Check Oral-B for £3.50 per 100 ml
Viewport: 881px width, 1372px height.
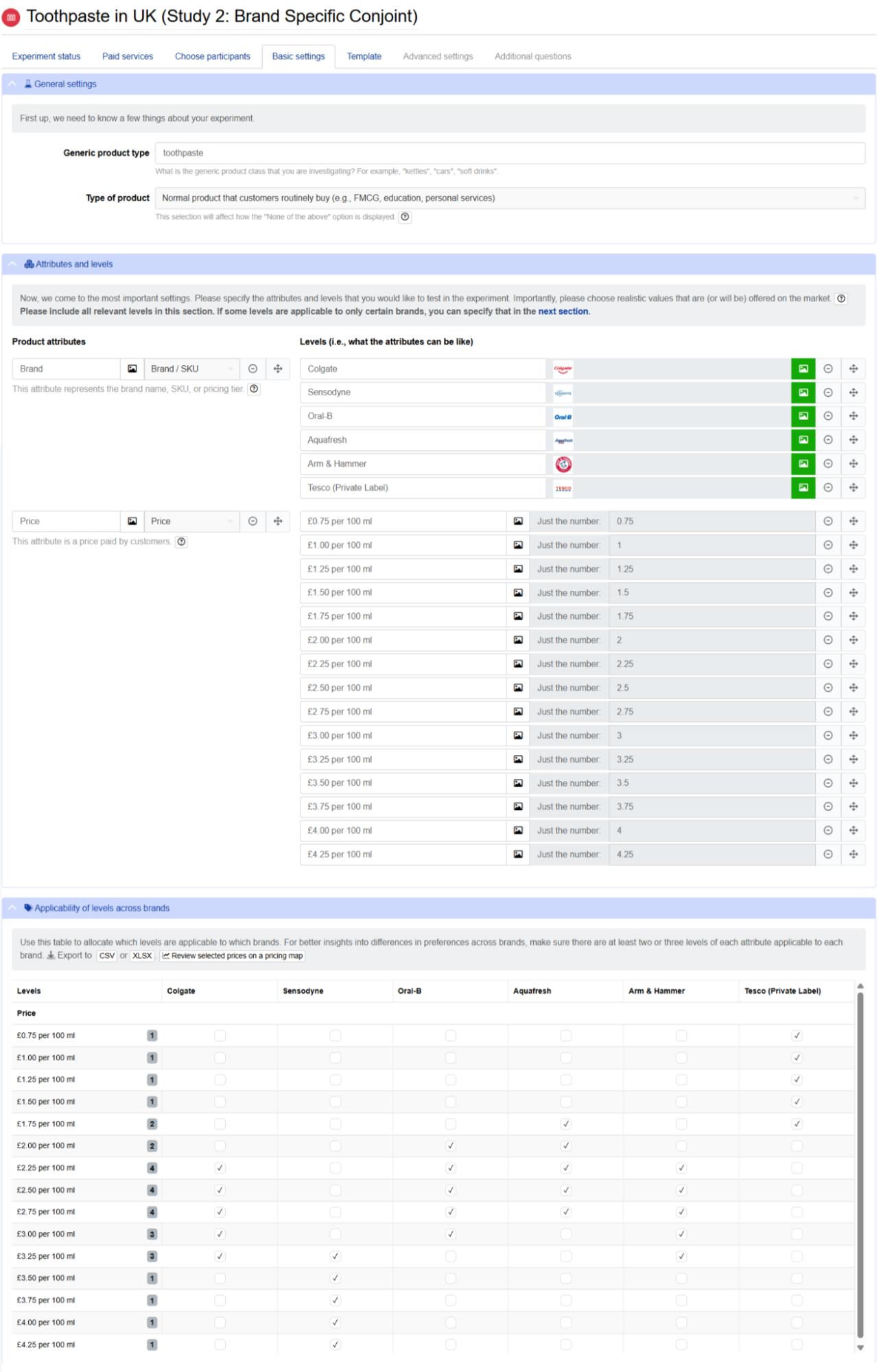(x=450, y=1279)
